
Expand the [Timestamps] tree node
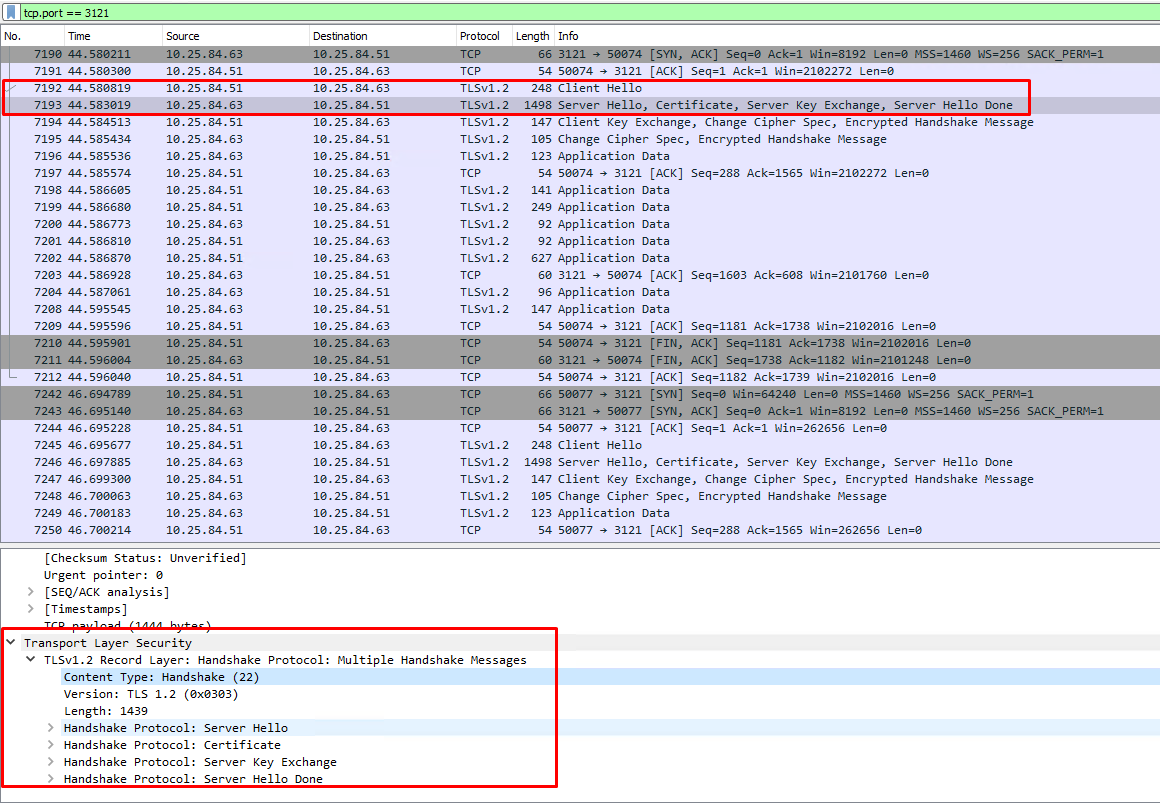point(31,609)
